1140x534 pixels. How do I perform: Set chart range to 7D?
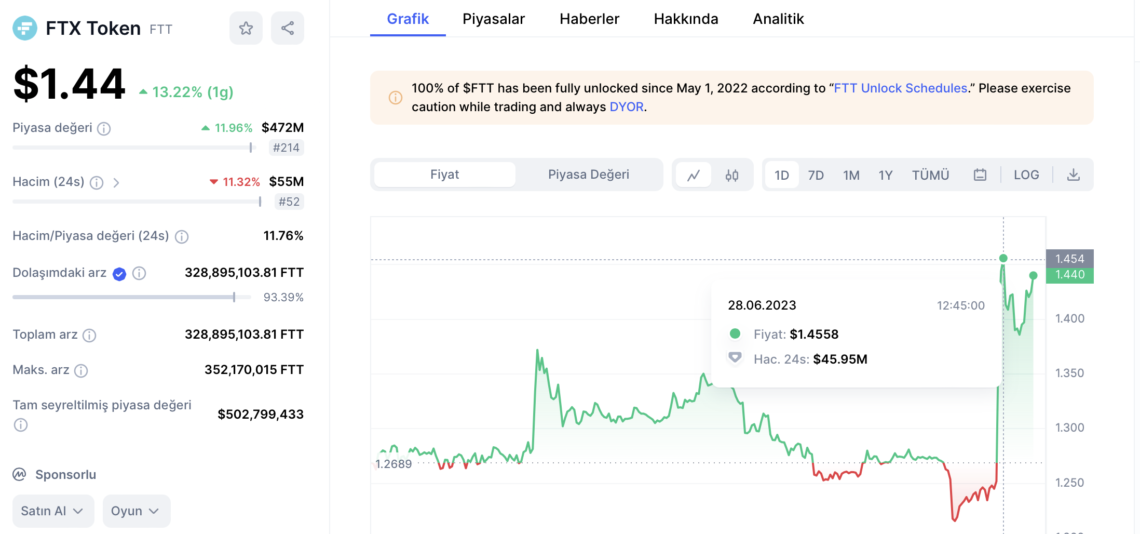tap(816, 175)
